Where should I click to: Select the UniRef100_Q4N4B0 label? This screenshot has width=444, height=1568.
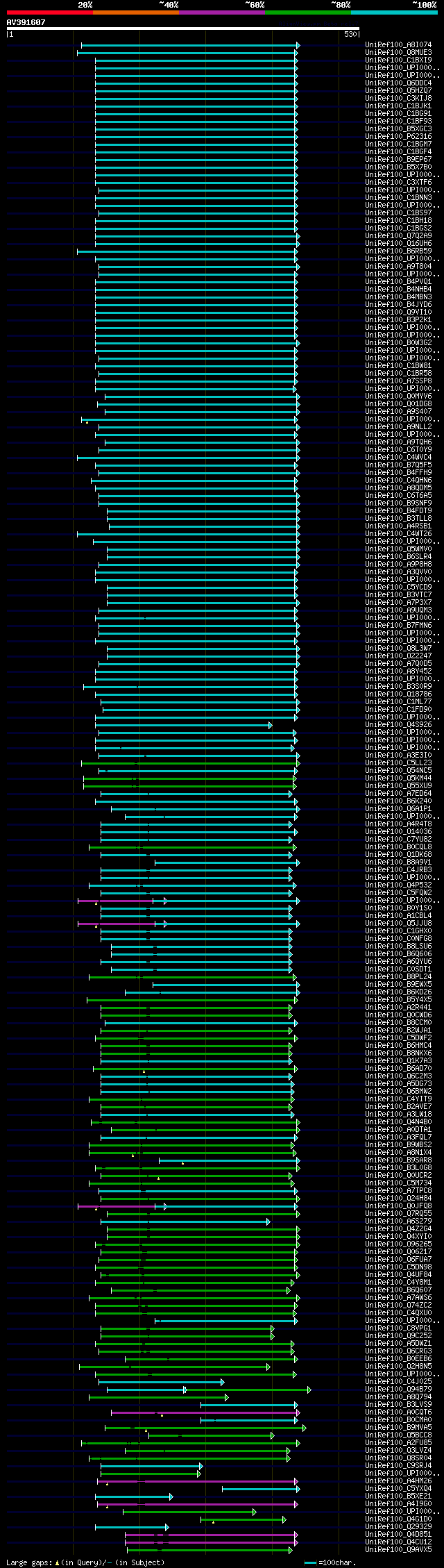398,1121
